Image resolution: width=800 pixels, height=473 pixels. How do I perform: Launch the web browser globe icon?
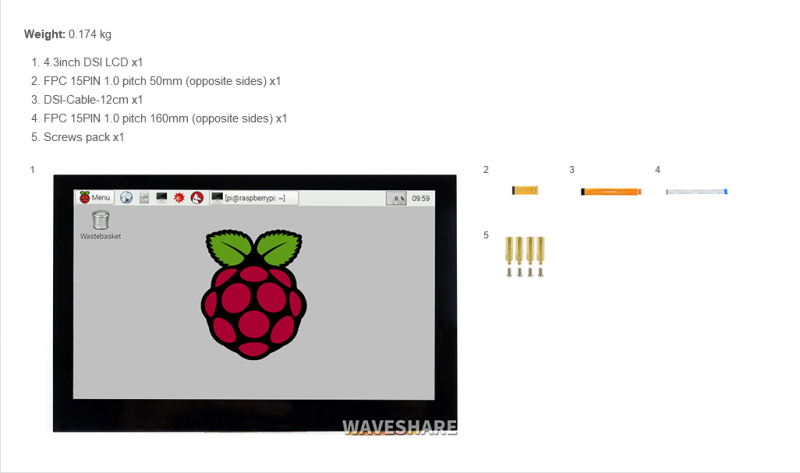click(x=126, y=197)
